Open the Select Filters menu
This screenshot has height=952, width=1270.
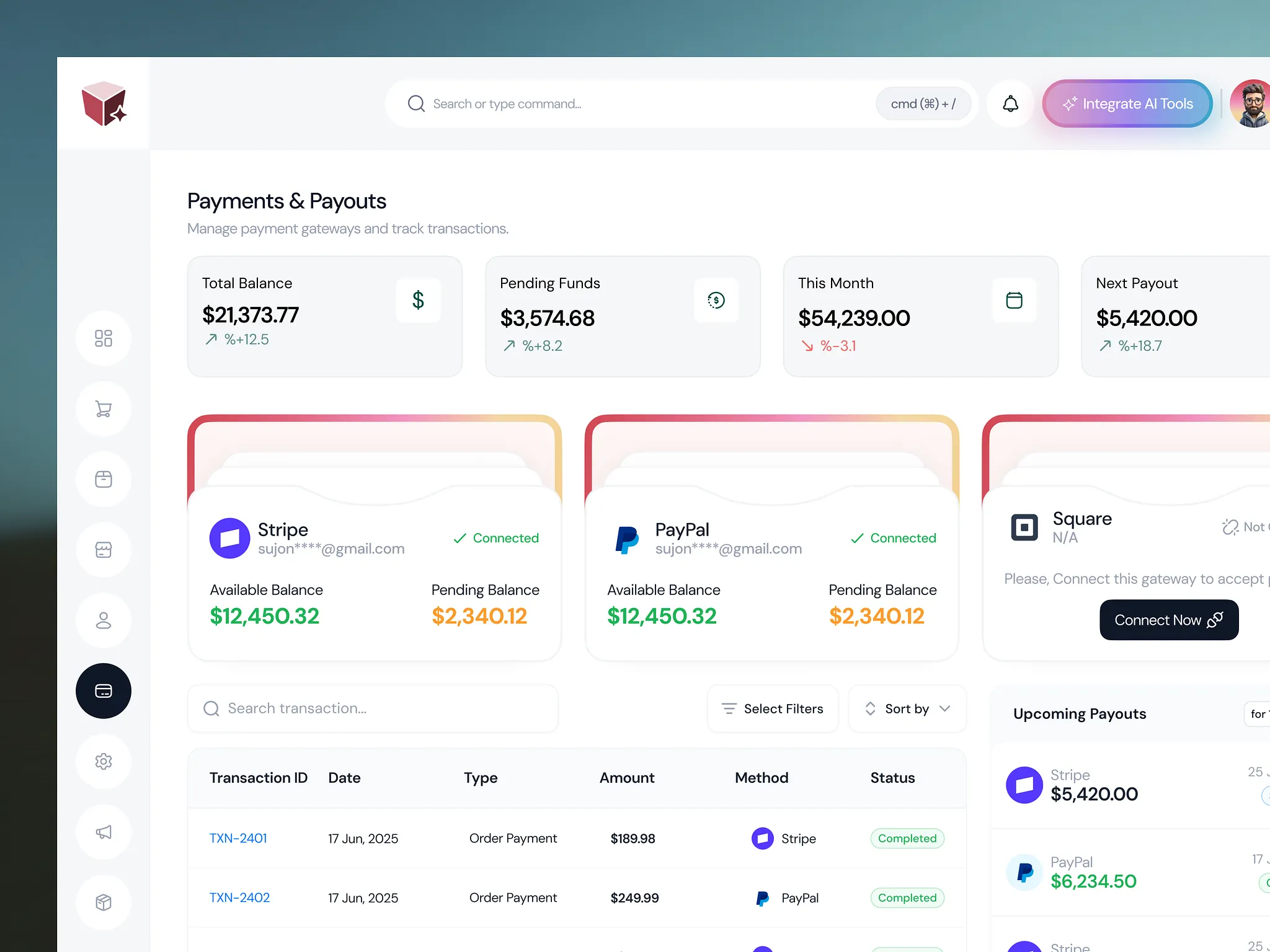pyautogui.click(x=773, y=708)
